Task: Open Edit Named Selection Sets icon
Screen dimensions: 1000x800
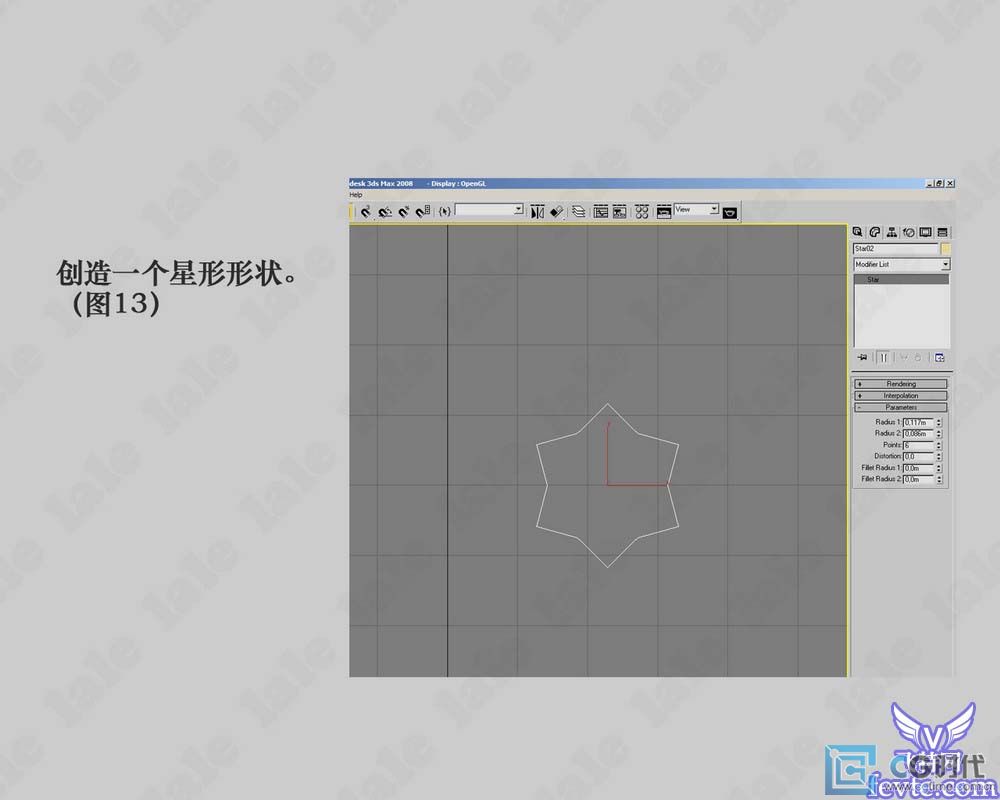Action: pos(445,211)
